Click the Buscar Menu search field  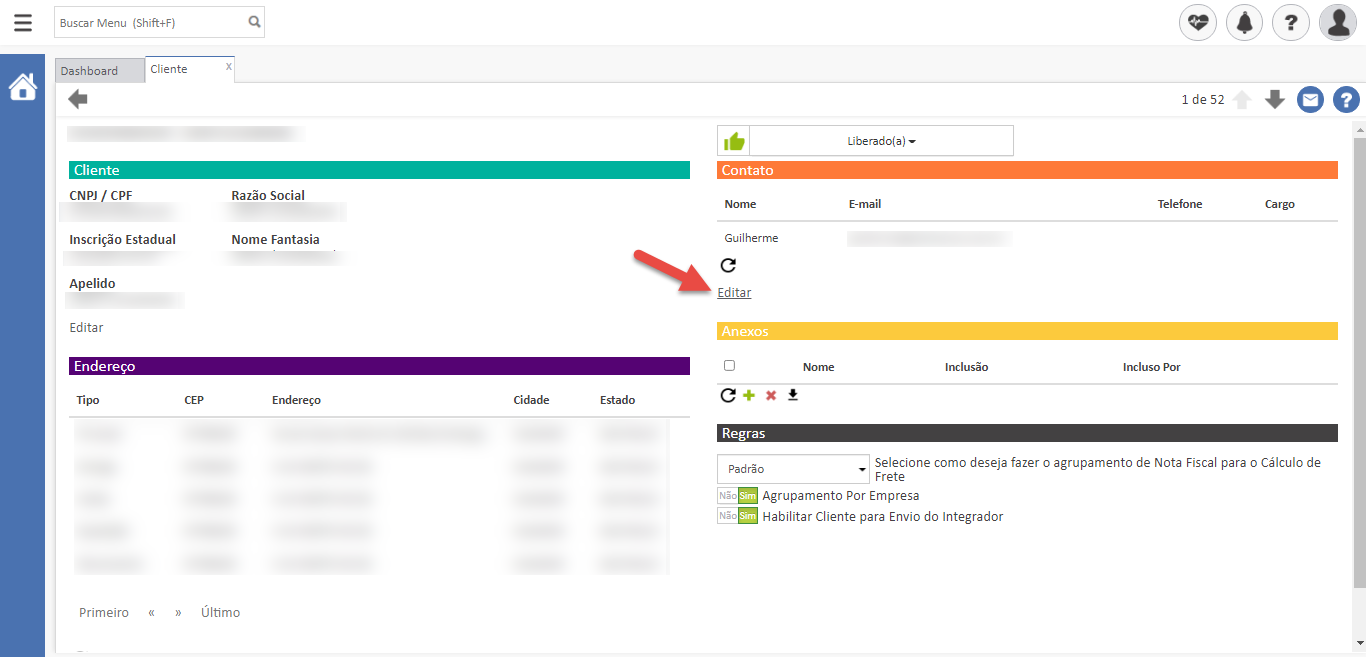150,22
